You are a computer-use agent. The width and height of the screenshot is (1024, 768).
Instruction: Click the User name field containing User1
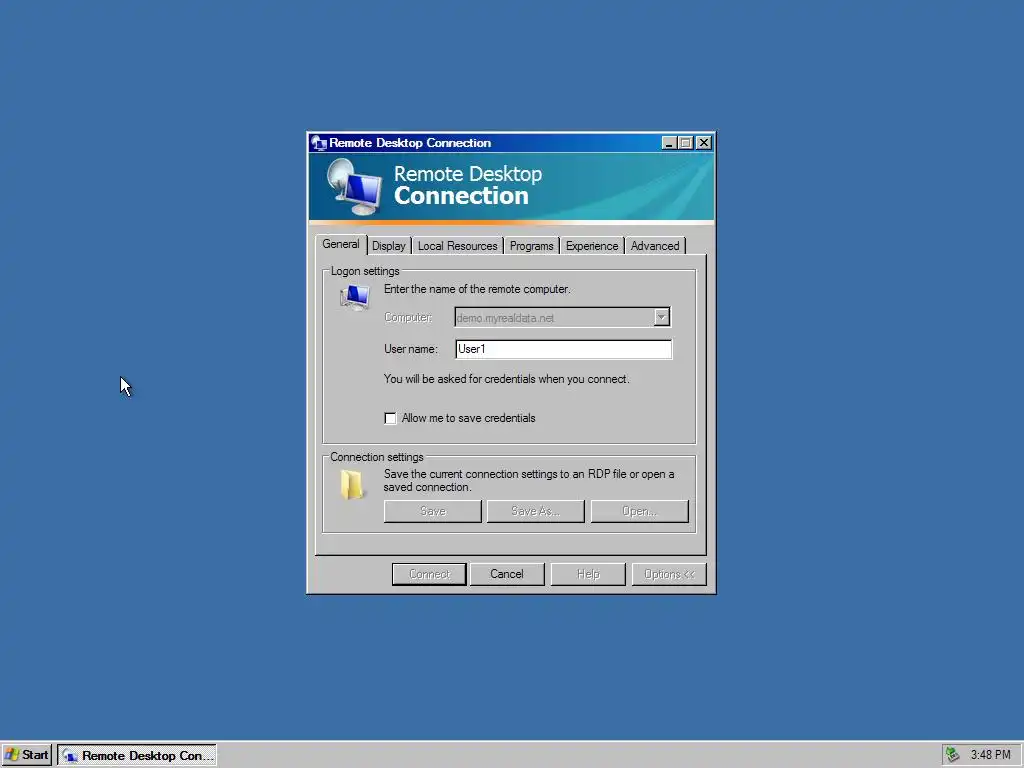(563, 349)
